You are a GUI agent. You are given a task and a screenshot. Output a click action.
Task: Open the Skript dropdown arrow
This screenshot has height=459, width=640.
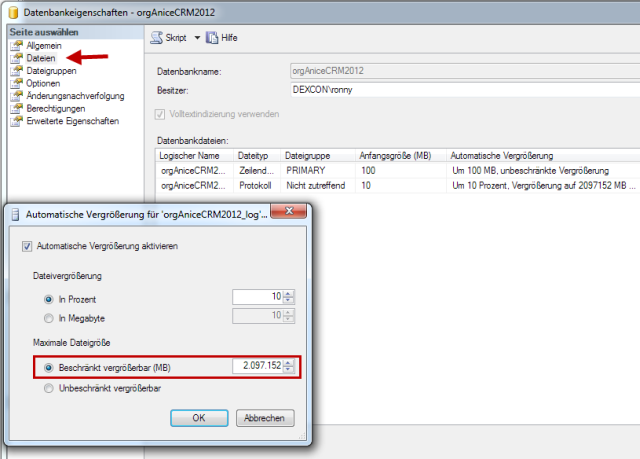197,38
